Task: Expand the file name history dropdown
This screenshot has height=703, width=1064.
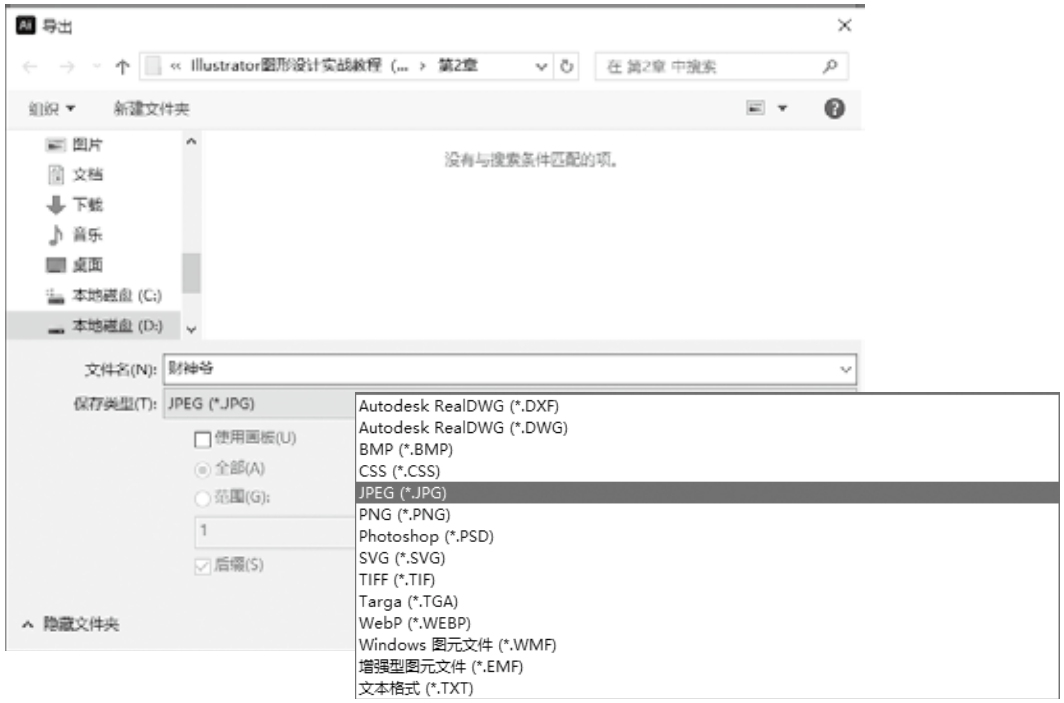Action: [x=846, y=369]
